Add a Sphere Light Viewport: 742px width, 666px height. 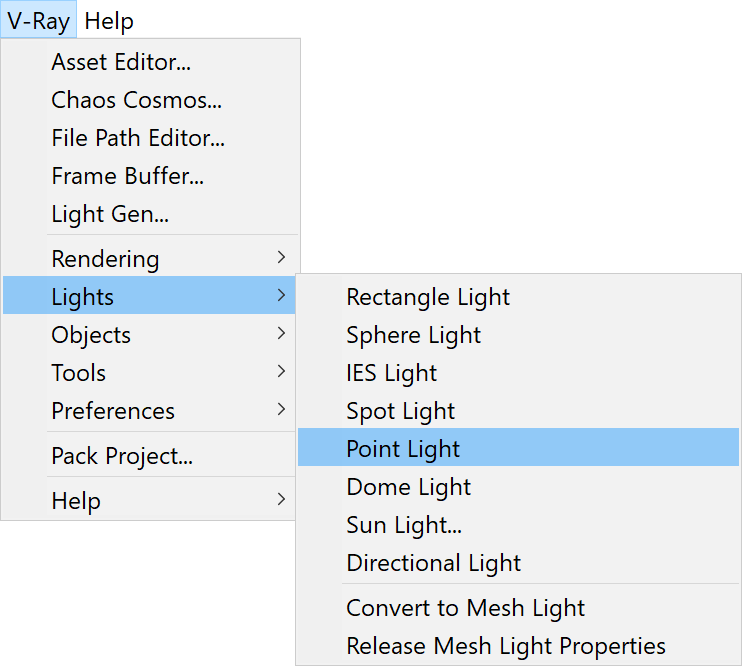[x=518, y=335]
